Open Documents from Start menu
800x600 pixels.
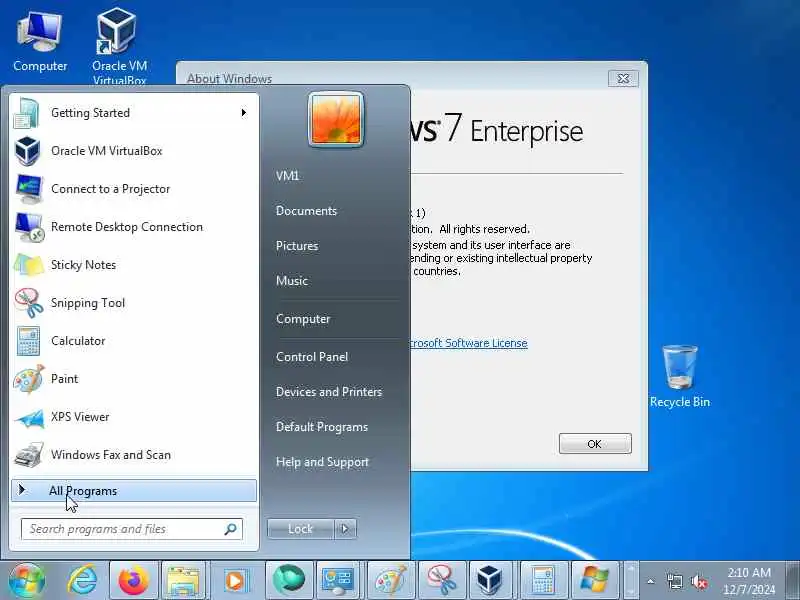point(306,211)
